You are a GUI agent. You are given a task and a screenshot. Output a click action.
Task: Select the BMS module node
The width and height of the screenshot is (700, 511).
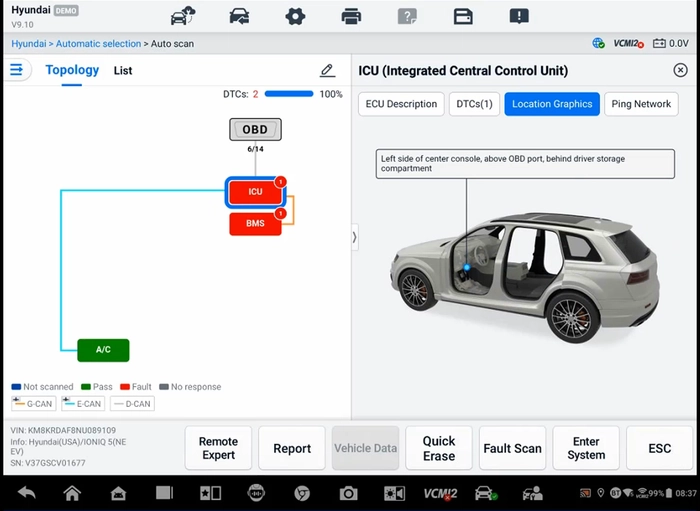(255, 224)
